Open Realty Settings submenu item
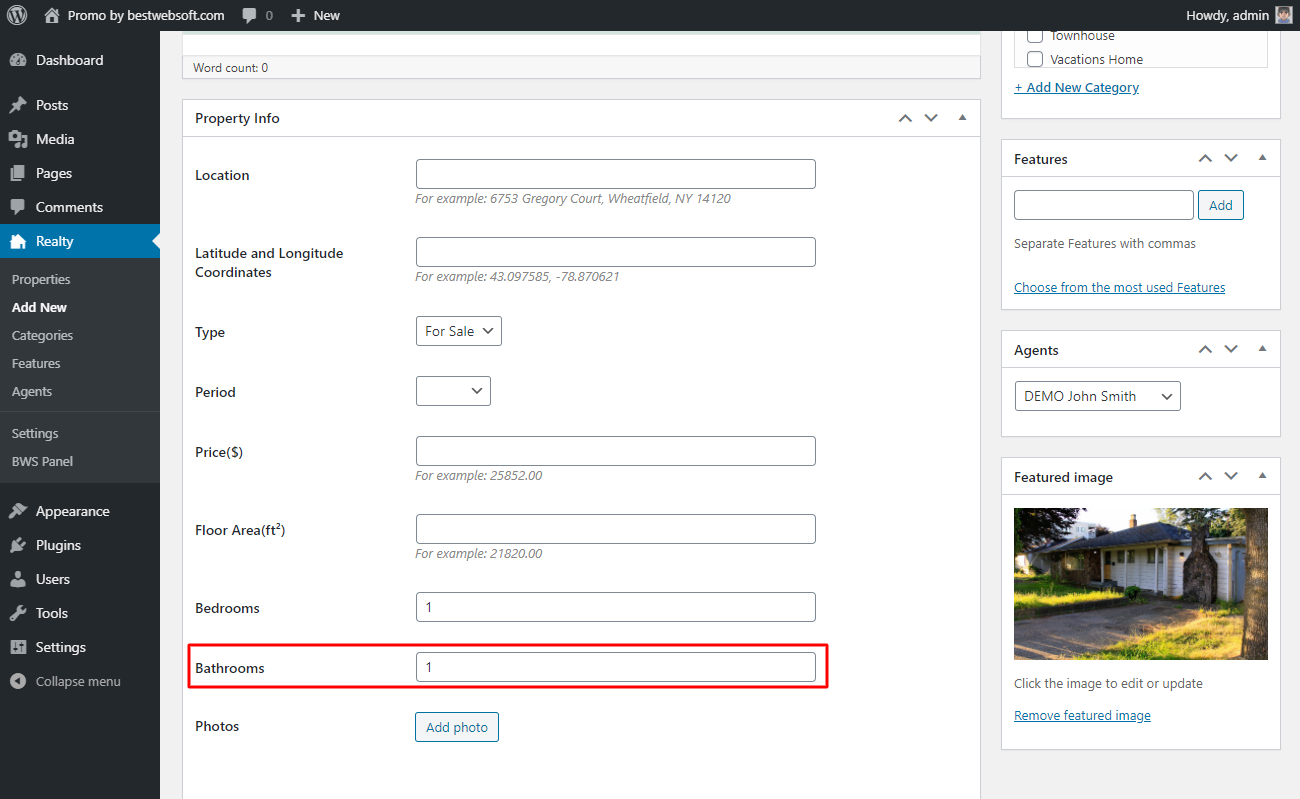The width and height of the screenshot is (1300, 799). pos(35,433)
